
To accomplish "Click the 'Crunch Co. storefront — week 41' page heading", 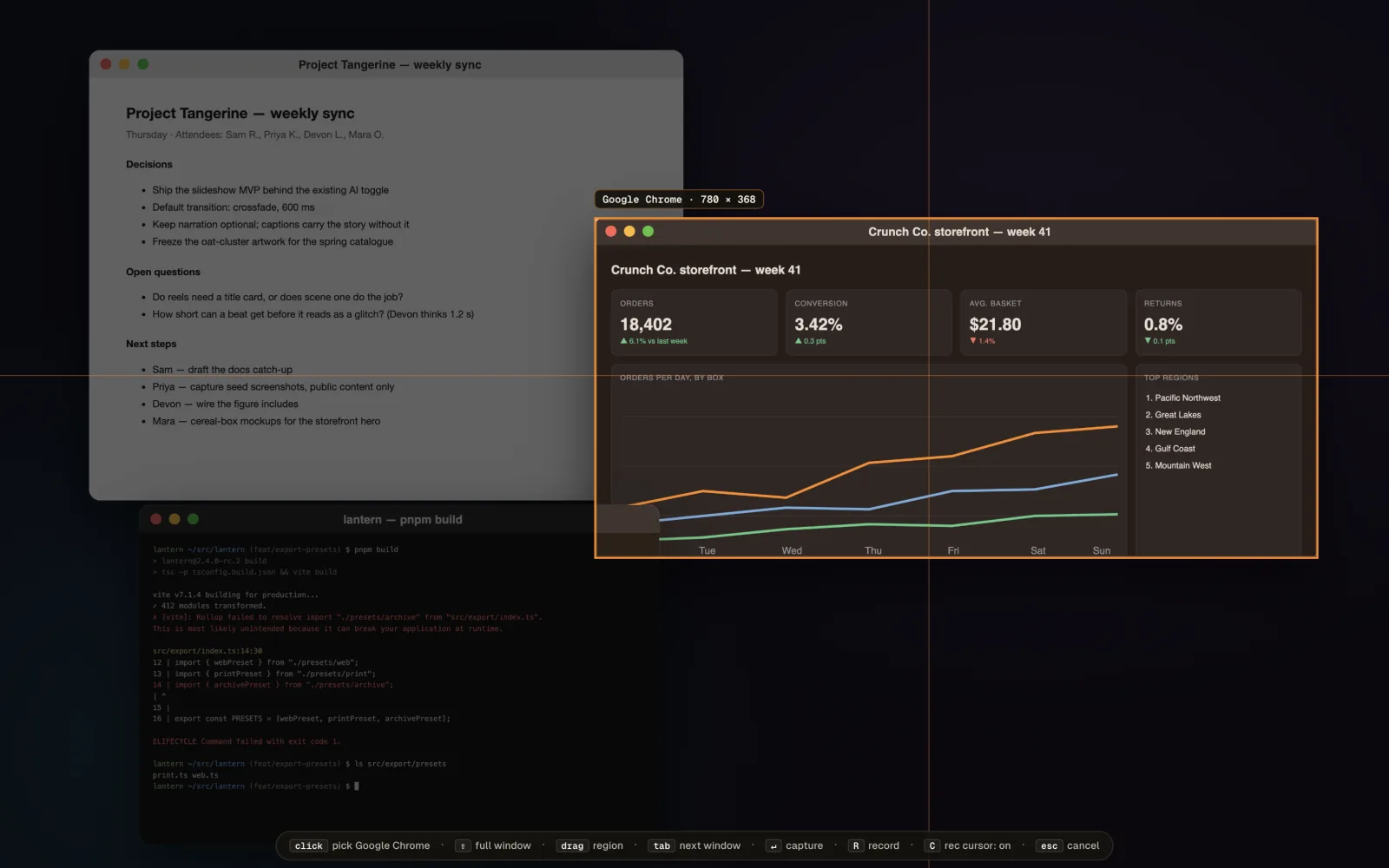I will tap(706, 270).
